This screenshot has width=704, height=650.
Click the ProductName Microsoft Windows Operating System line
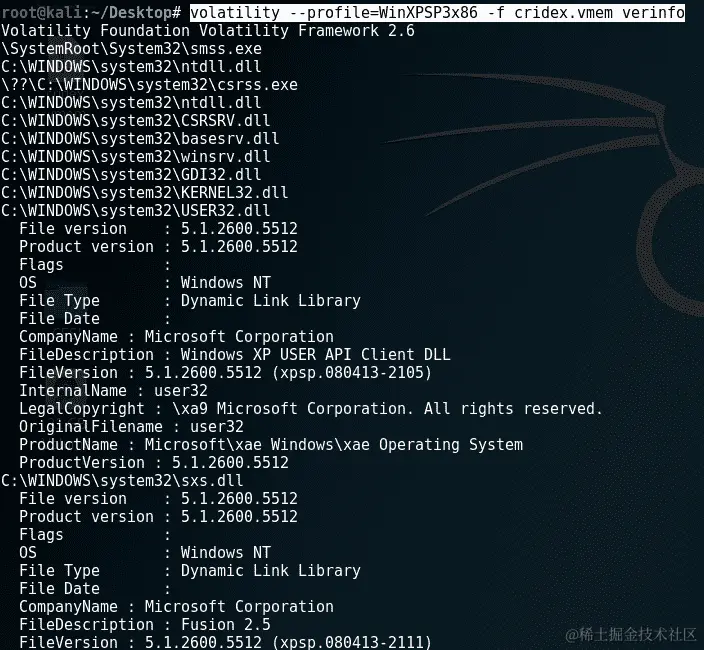(271, 444)
